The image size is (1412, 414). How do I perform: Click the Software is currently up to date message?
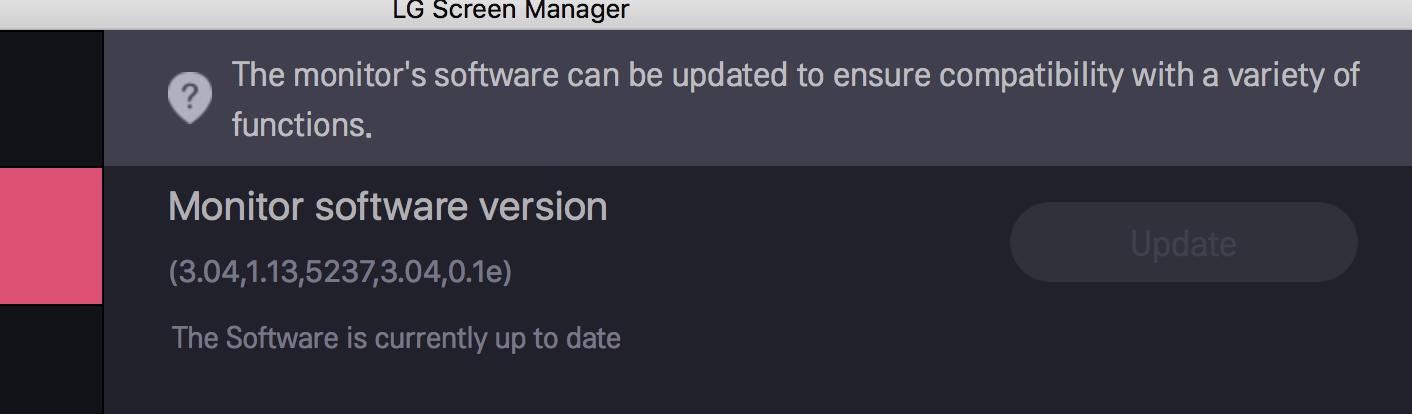coord(396,338)
